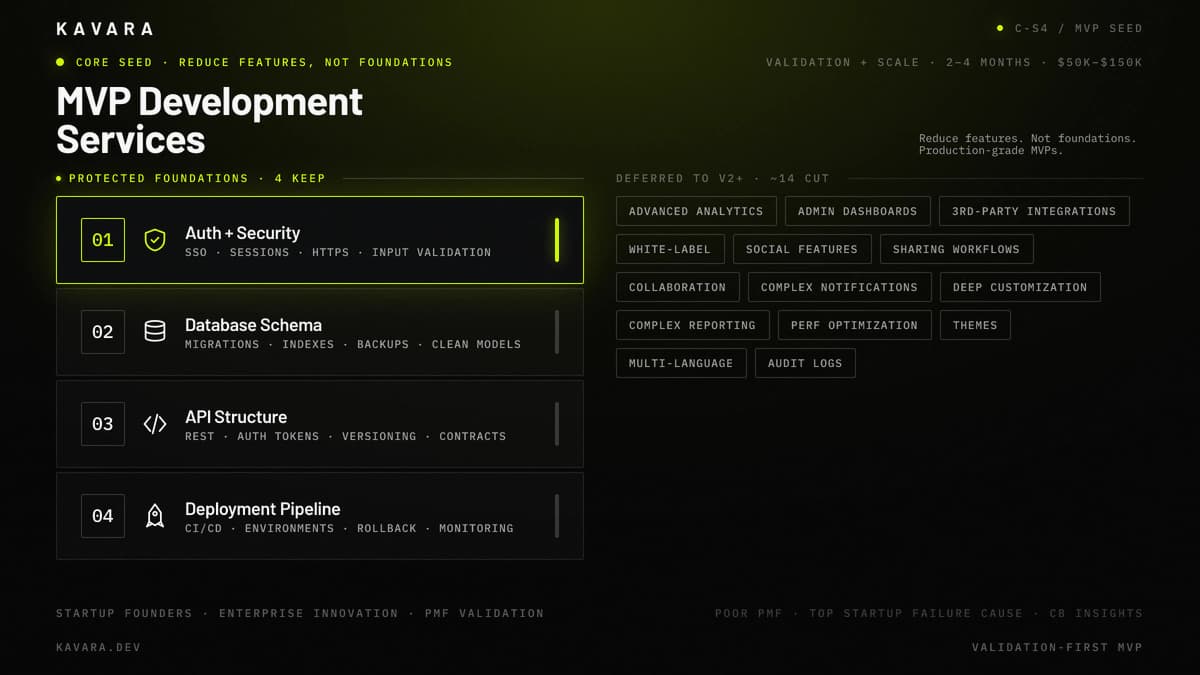1200x675 pixels.
Task: Open the Database Schema card title
Action: pos(253,325)
